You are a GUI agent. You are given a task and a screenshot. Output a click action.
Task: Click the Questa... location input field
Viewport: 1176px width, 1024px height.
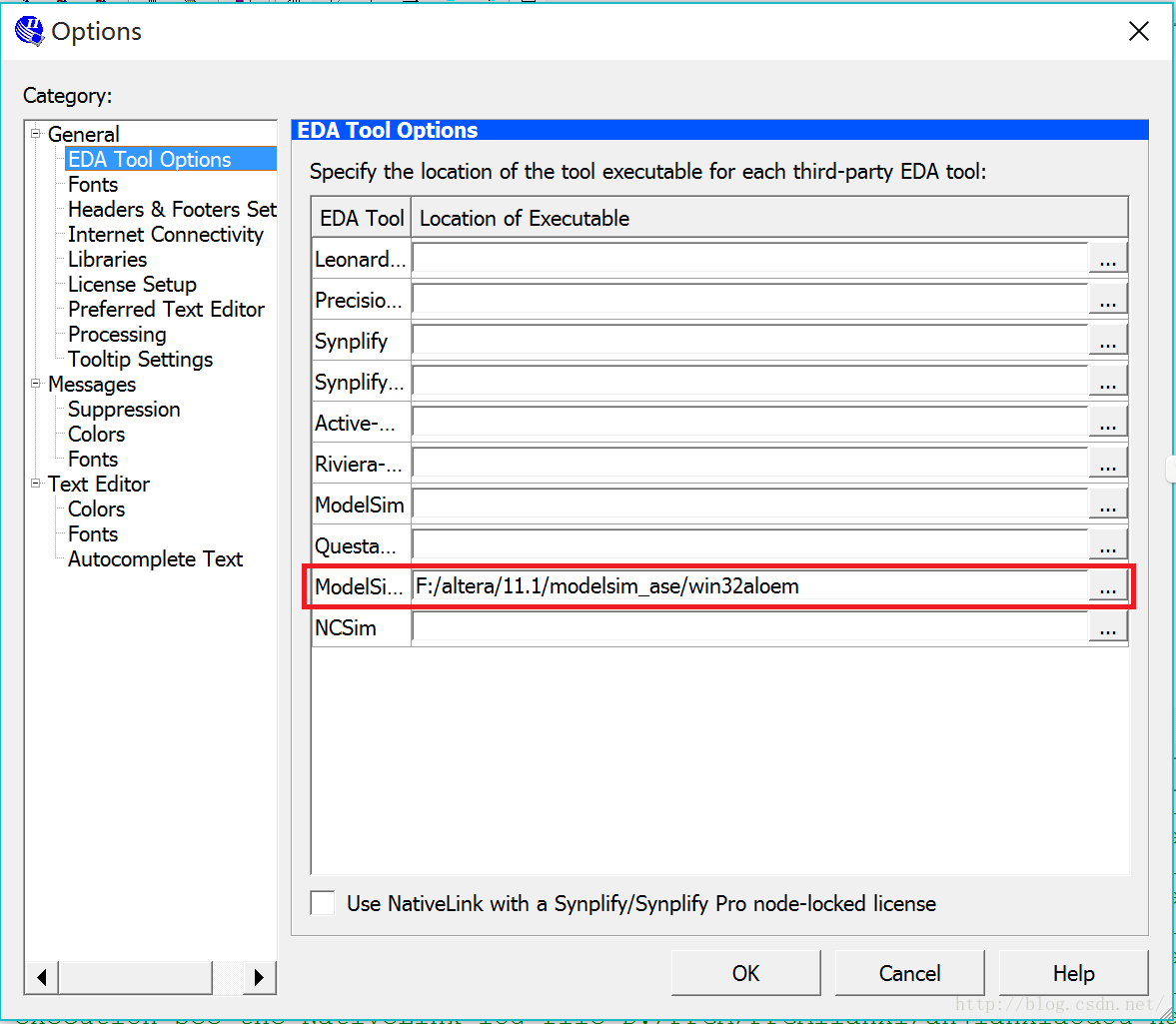pyautogui.click(x=750, y=545)
